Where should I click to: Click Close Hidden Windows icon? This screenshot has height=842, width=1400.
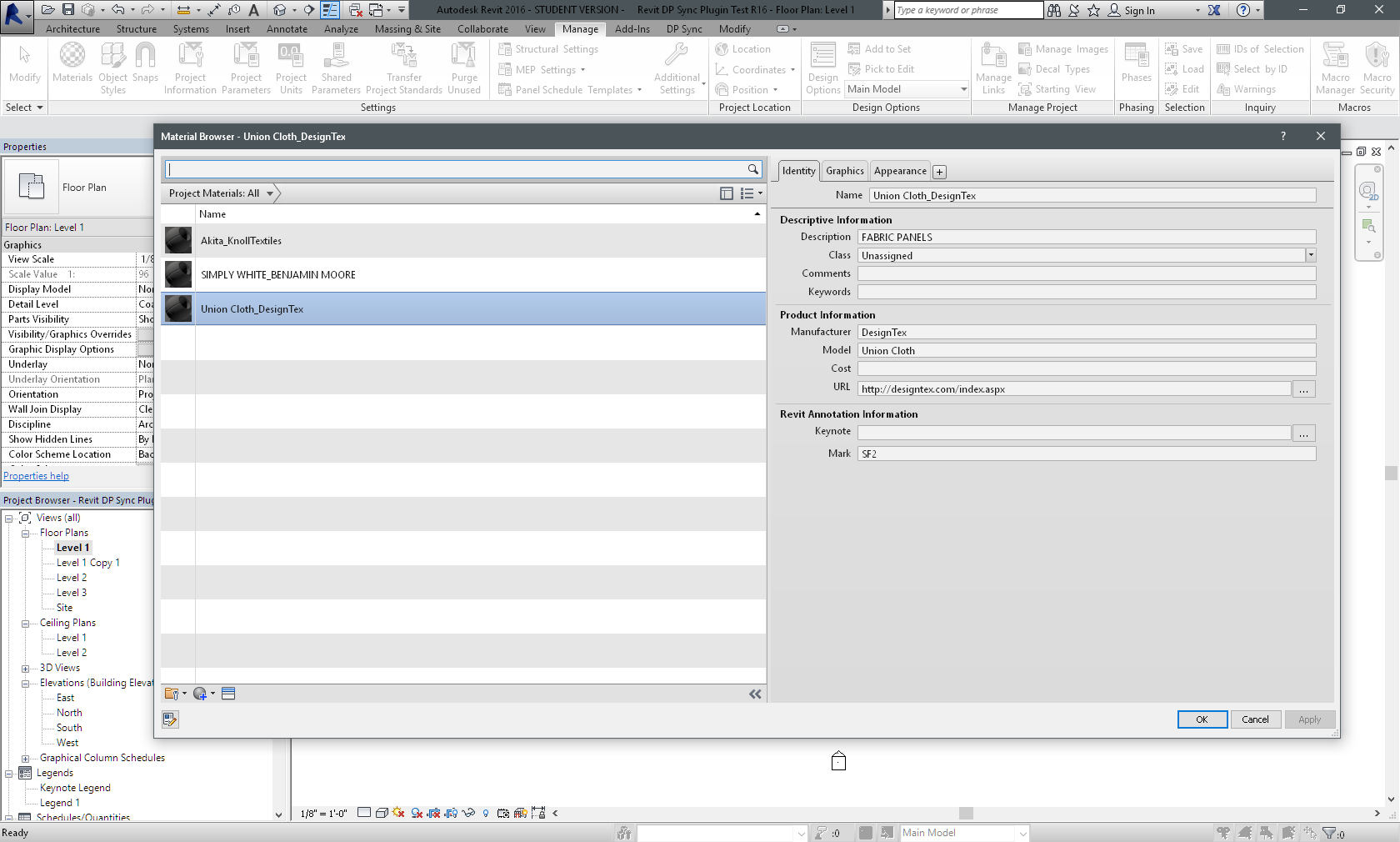point(356,10)
